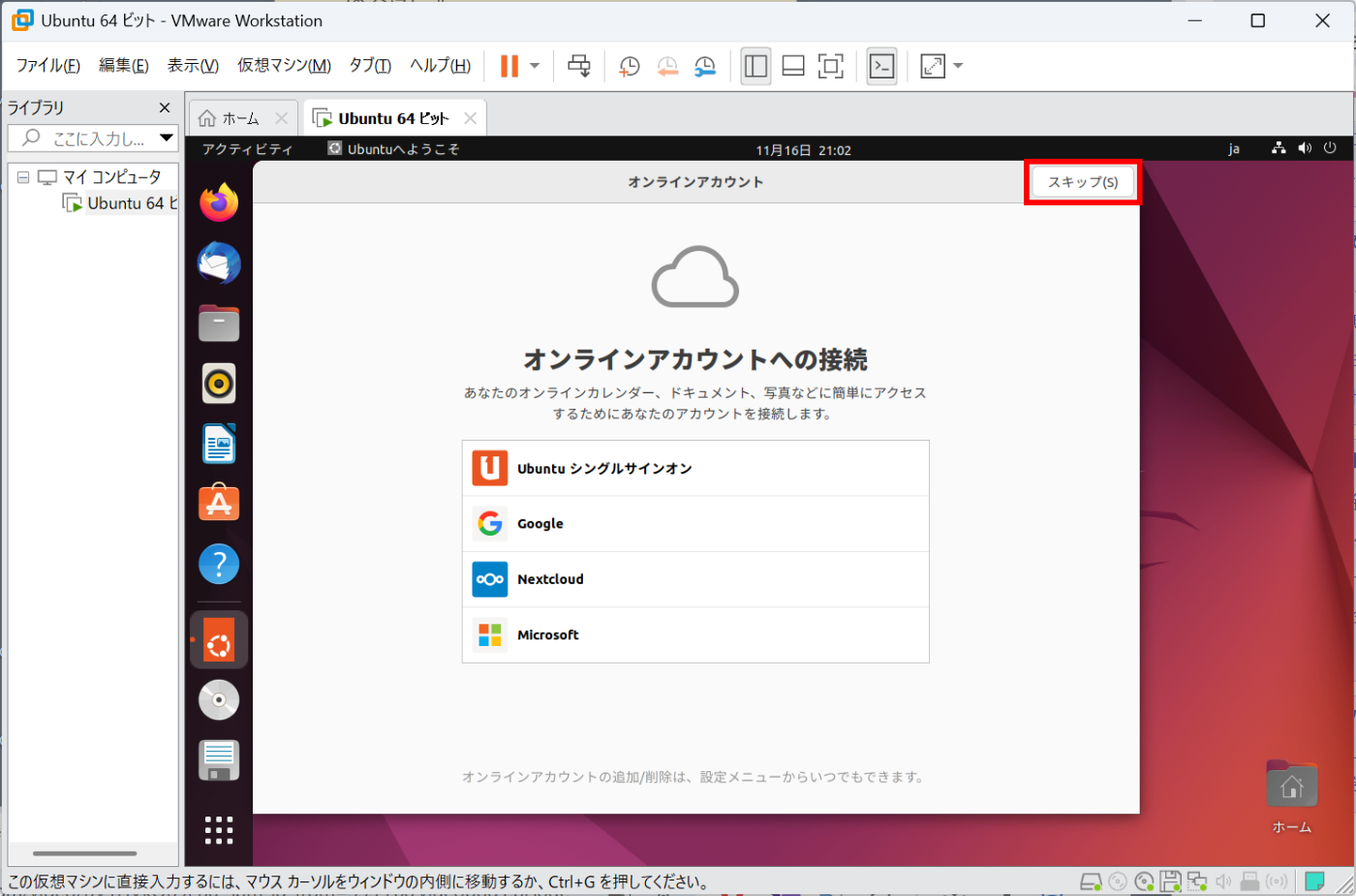Toggle the thumbnail bar view icon
The width and height of the screenshot is (1356, 896).
(793, 66)
